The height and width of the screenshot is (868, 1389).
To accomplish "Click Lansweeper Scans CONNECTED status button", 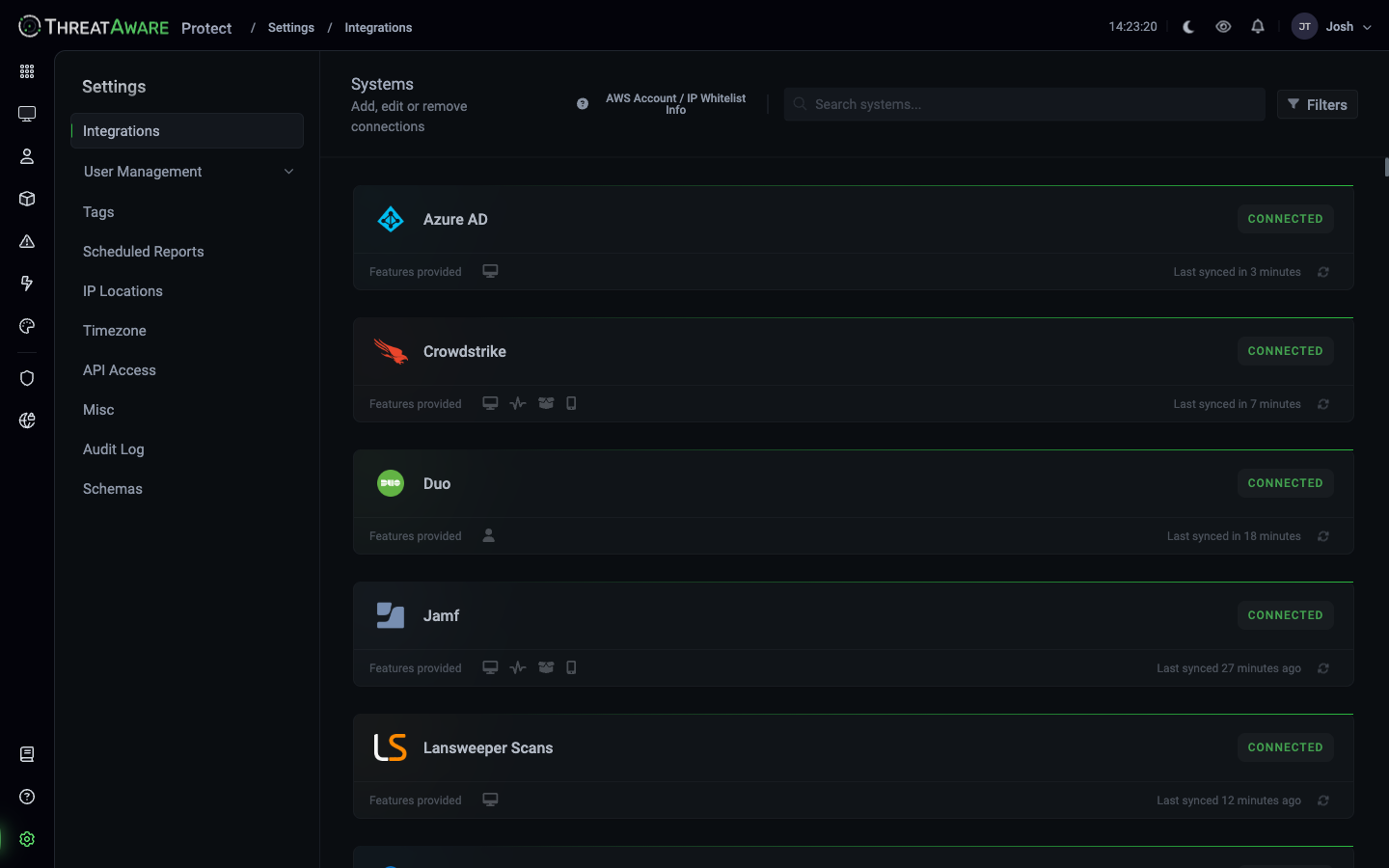I will (x=1286, y=747).
